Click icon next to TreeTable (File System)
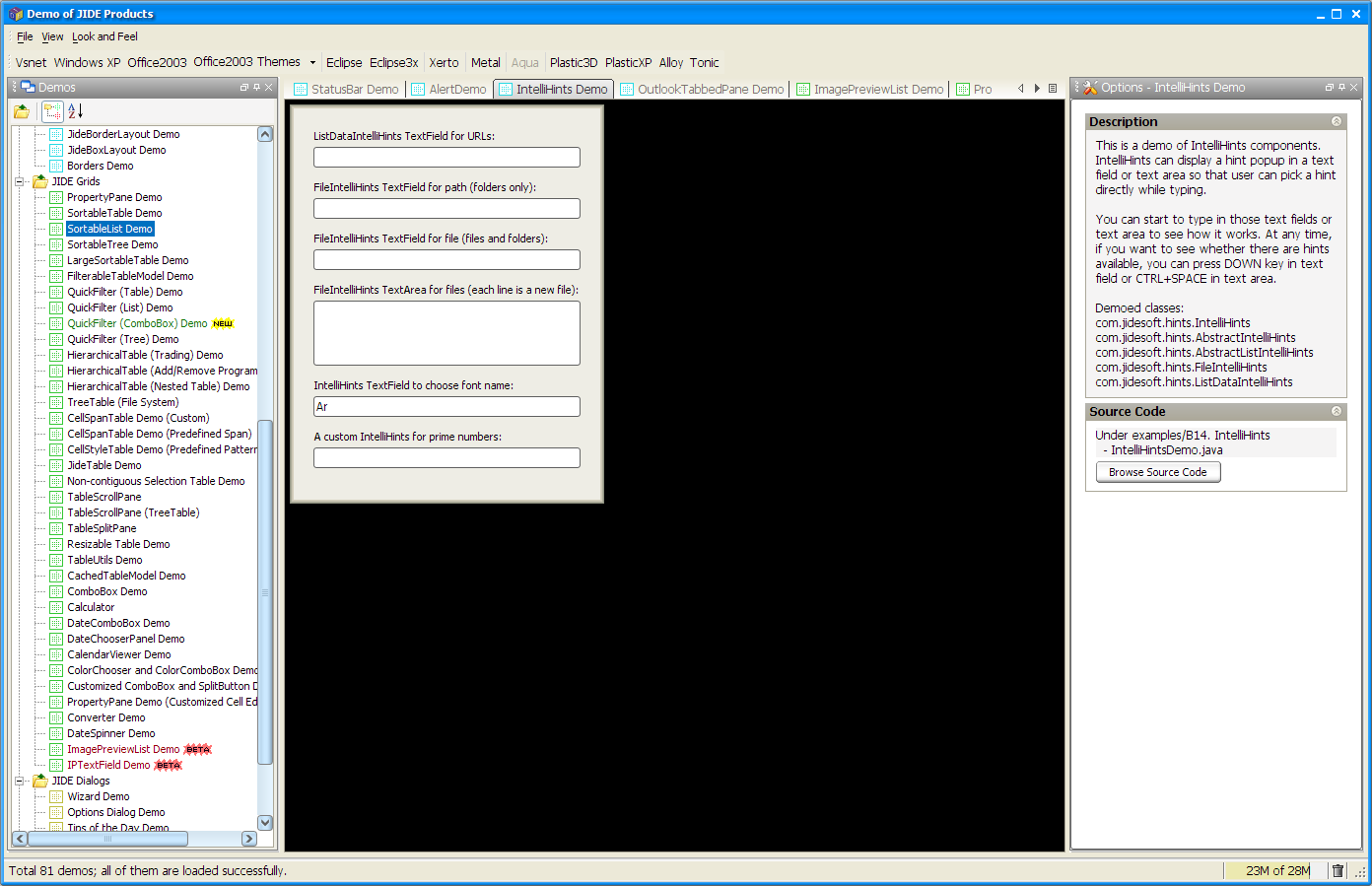The image size is (1372, 886). [56, 402]
